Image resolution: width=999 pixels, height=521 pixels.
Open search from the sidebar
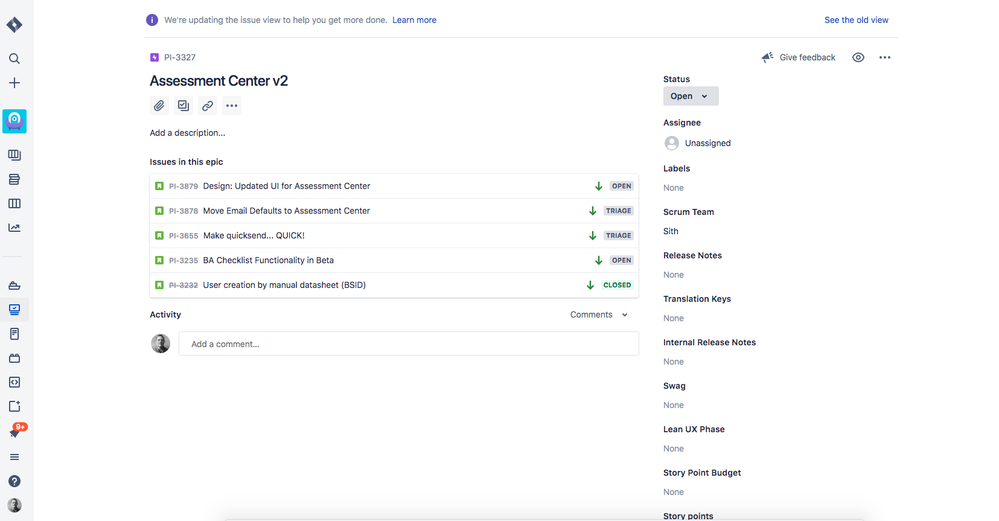click(14, 59)
